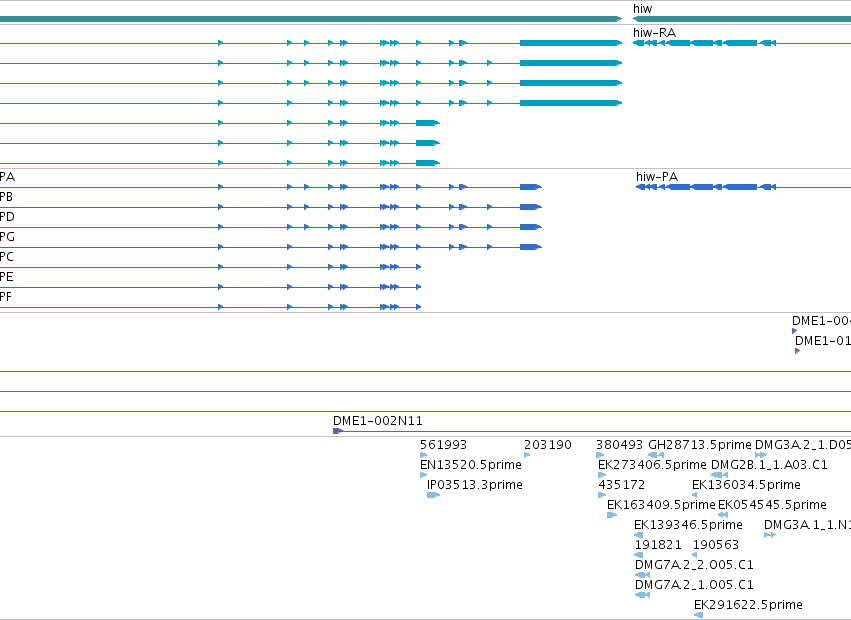
Task: Select the hiw-PA protein label
Action: click(x=657, y=176)
